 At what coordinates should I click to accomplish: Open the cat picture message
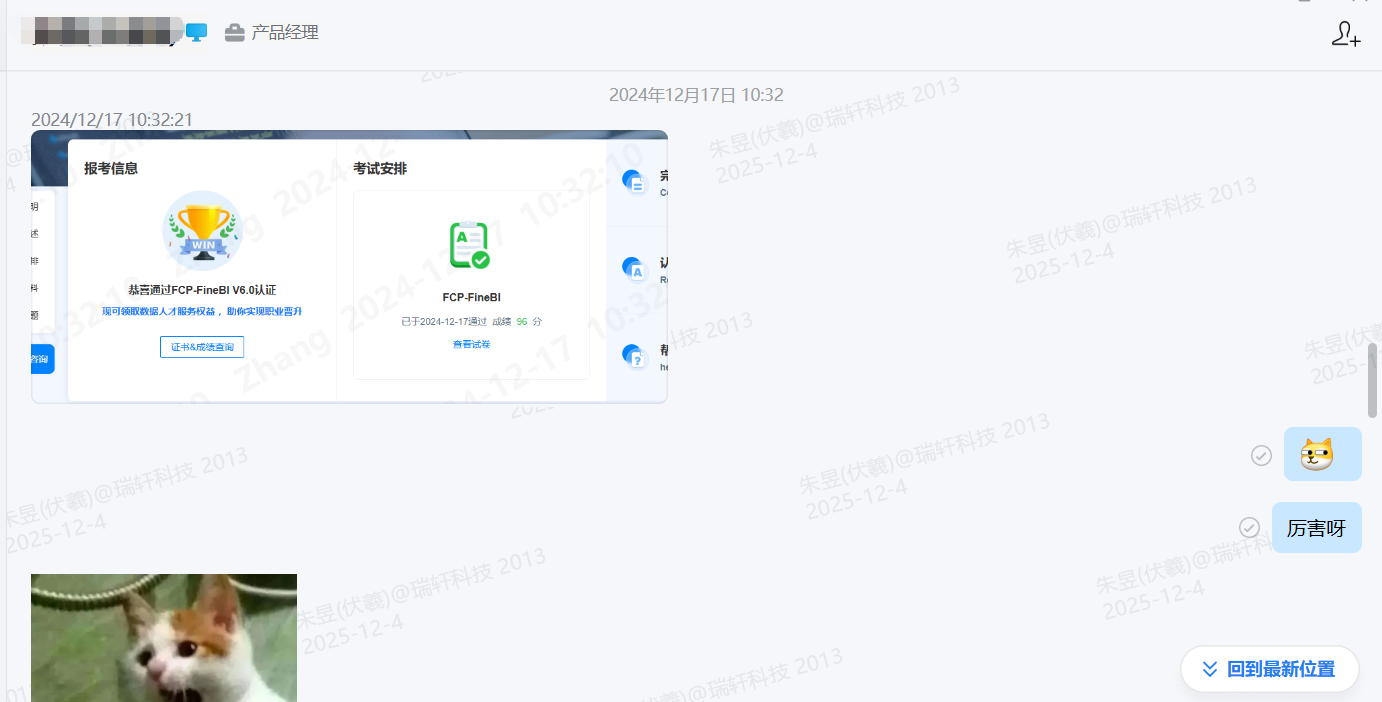coord(164,637)
